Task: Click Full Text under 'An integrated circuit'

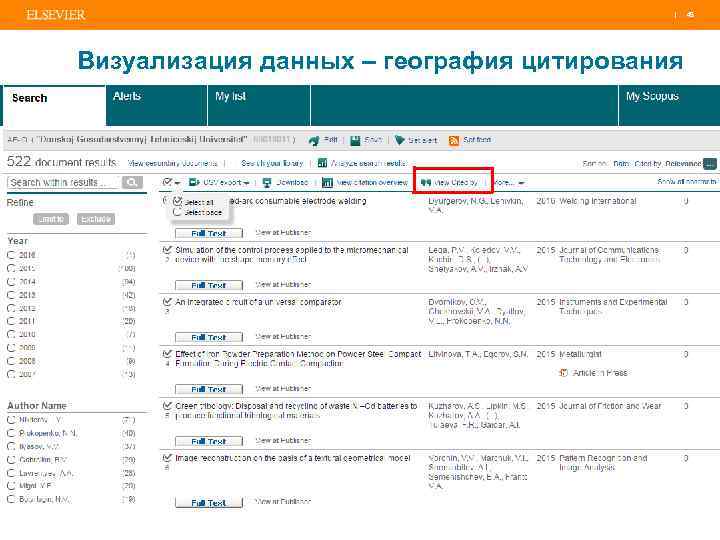Action: coord(209,337)
